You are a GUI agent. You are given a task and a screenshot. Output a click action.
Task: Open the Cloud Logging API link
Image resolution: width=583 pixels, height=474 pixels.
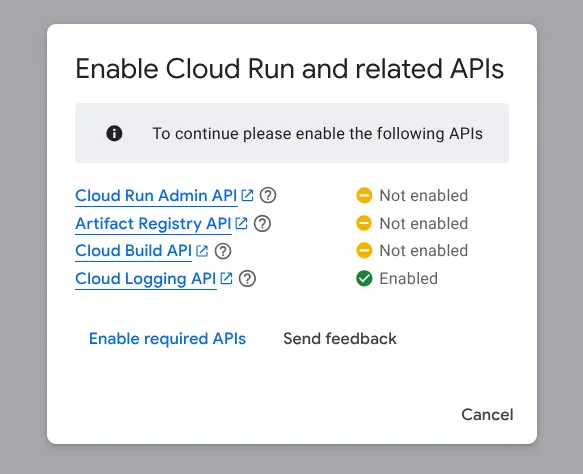coord(146,279)
